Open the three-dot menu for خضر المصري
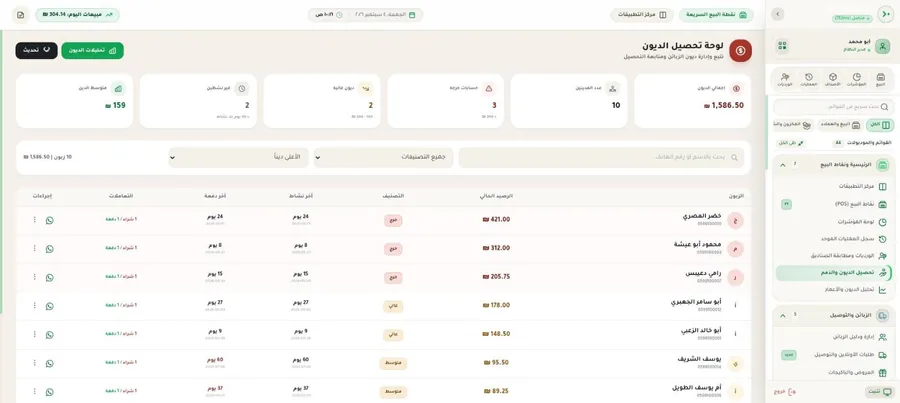The image size is (900, 403). [34, 220]
